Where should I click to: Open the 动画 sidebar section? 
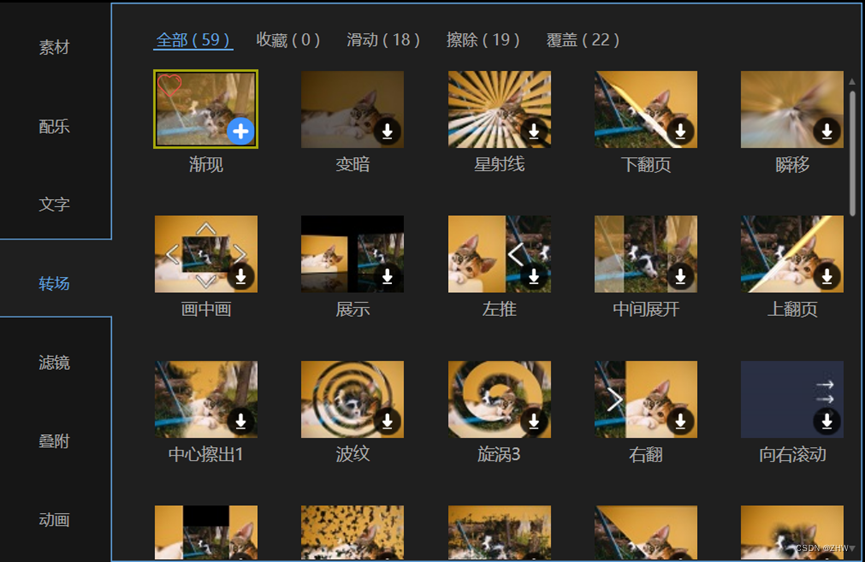tap(54, 520)
